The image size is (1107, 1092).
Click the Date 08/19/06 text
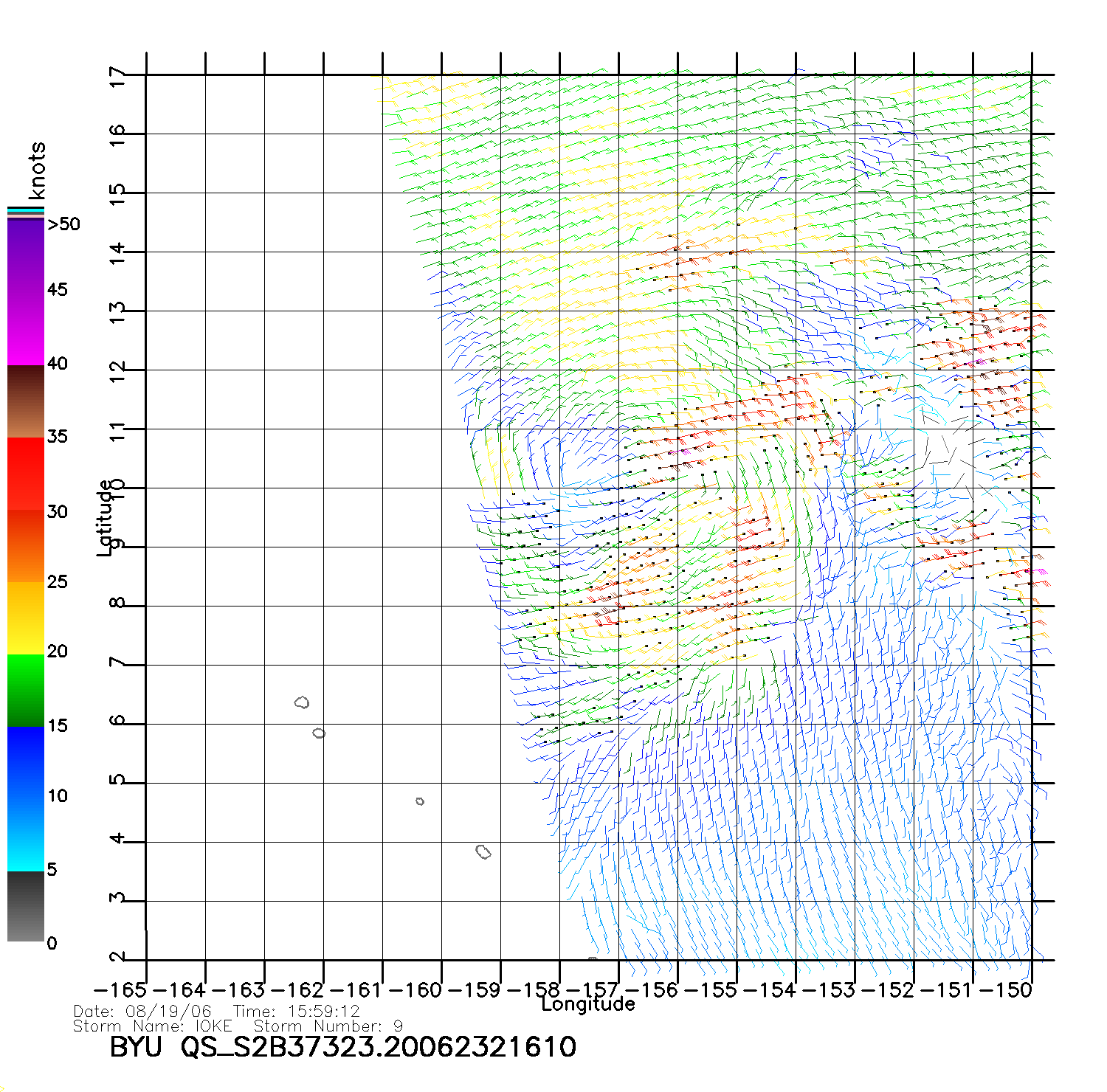[142, 1012]
